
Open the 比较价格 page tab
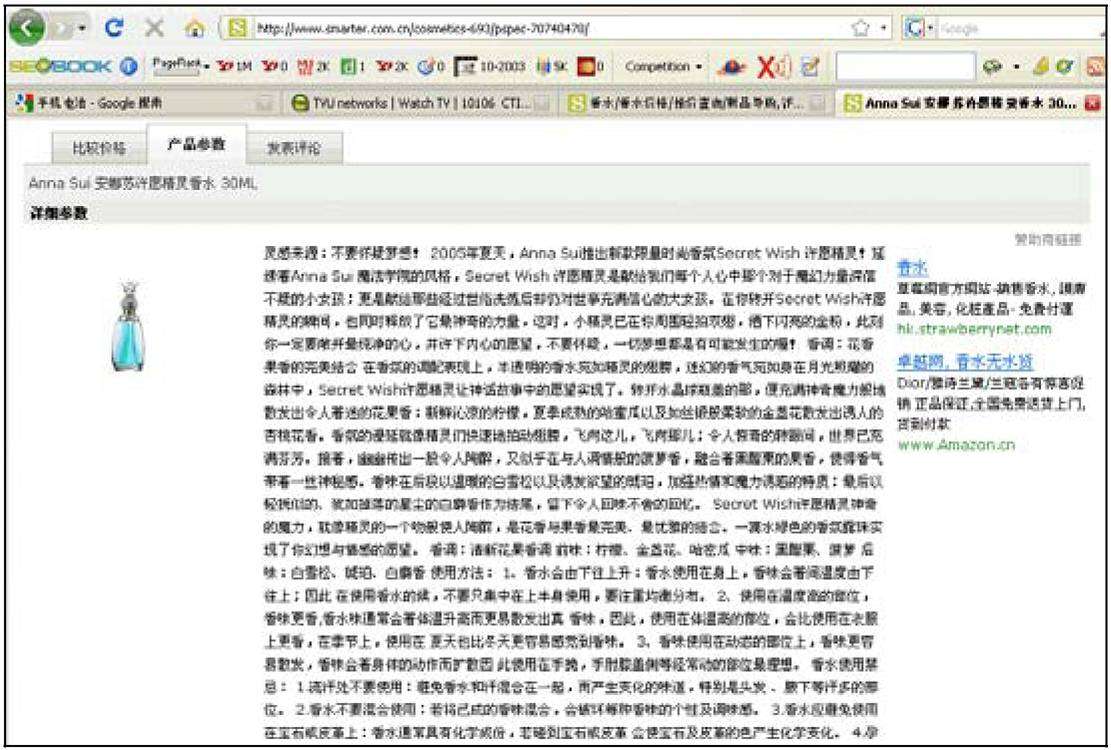tap(99, 148)
